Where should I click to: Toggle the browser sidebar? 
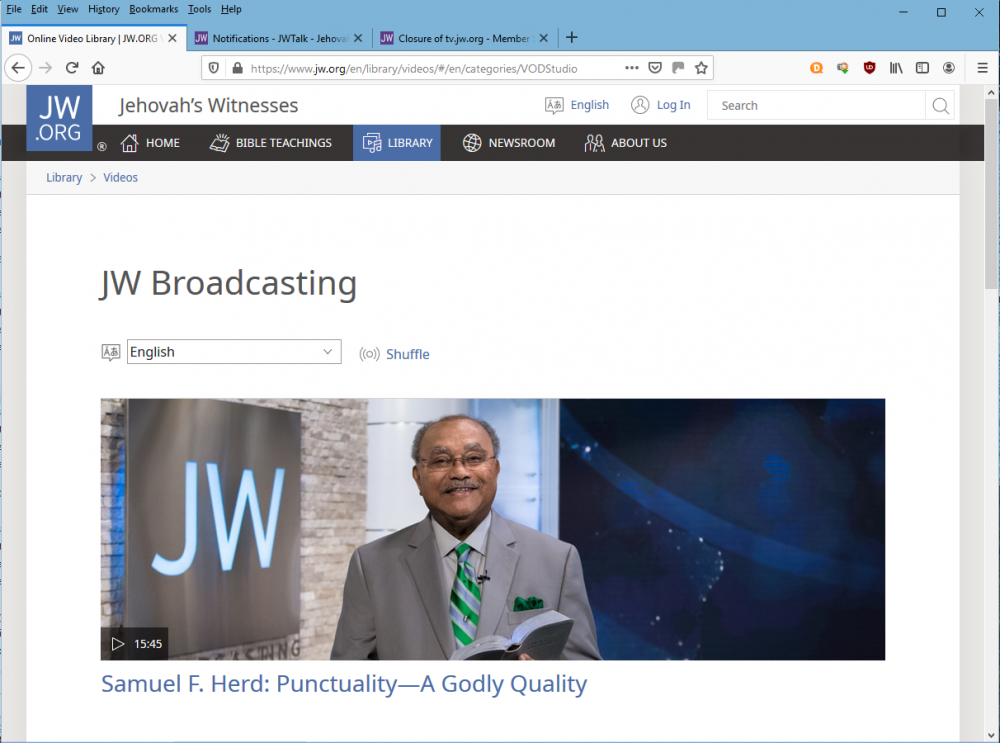[921, 67]
